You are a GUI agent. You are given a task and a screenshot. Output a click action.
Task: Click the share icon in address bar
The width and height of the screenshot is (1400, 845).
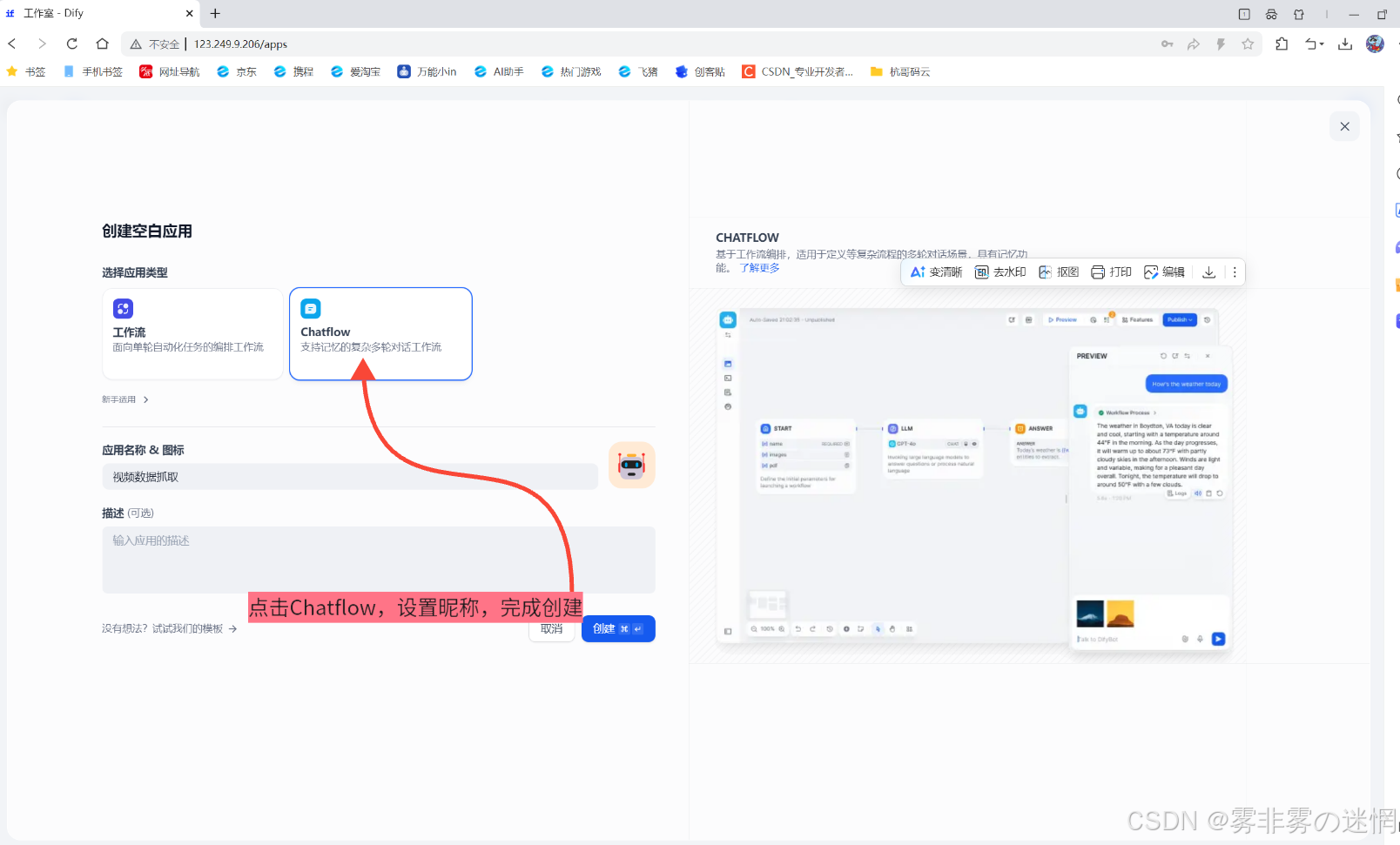click(1194, 44)
